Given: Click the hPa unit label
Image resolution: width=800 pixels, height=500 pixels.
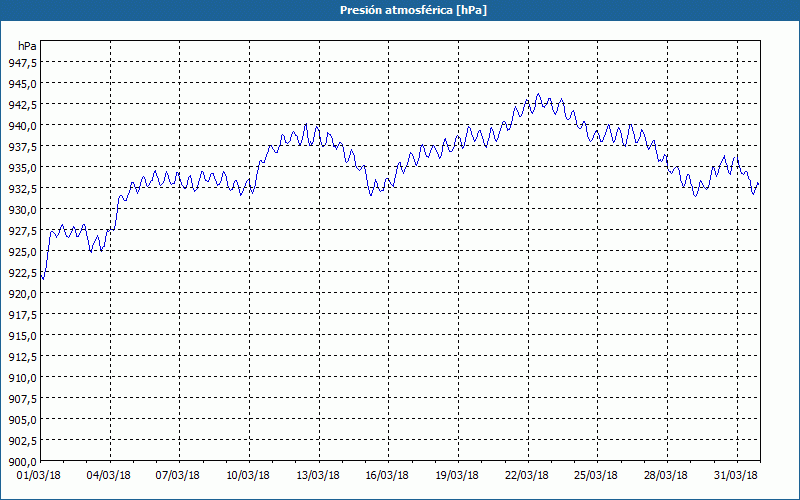Looking at the screenshot, I should tap(27, 46).
